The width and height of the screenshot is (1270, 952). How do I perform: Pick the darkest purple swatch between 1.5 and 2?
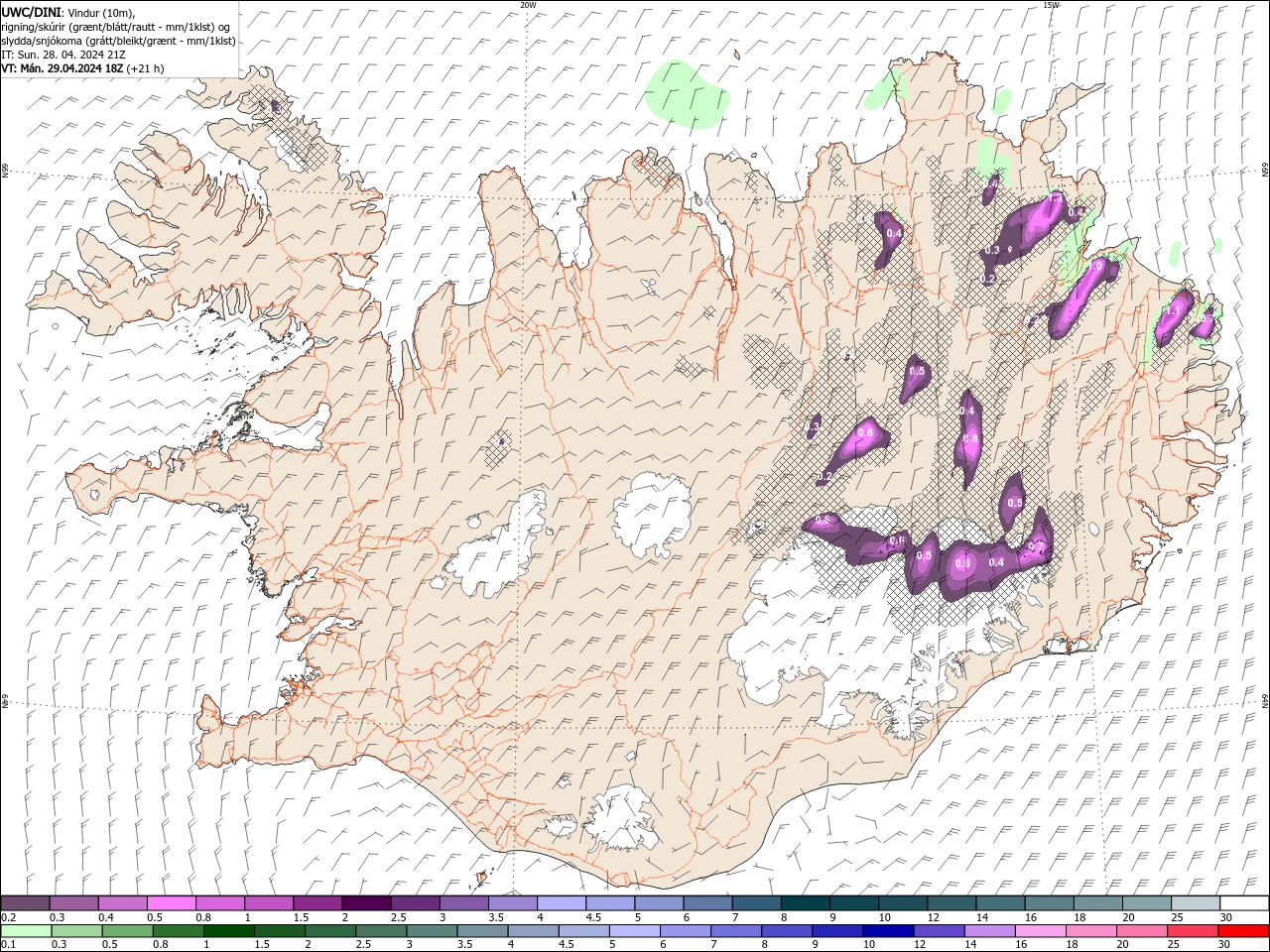pos(317,903)
